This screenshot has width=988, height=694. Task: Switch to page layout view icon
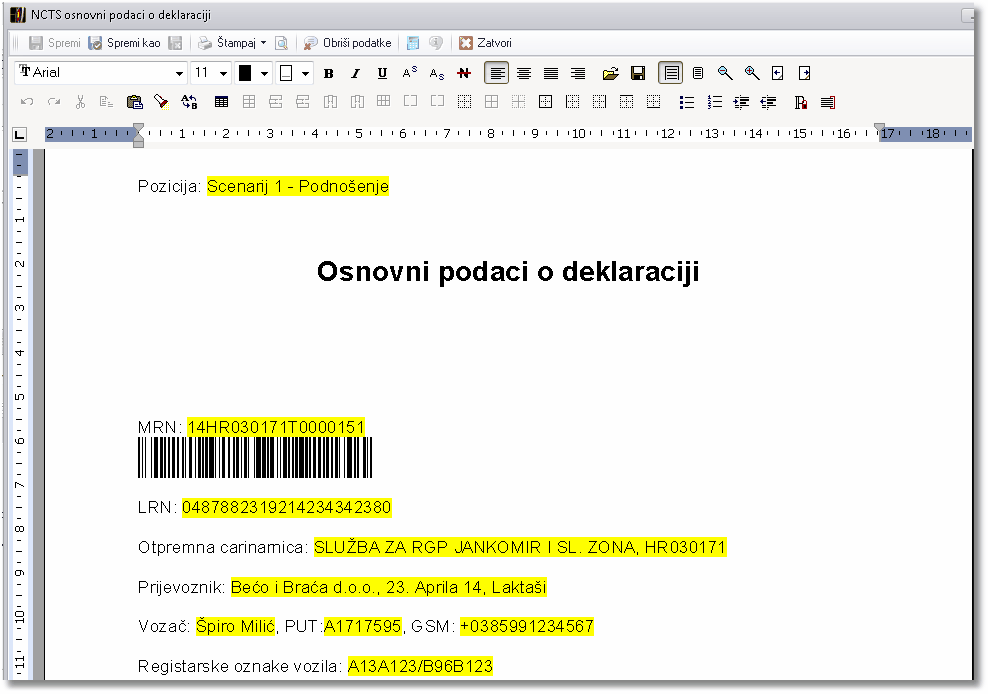(670, 73)
